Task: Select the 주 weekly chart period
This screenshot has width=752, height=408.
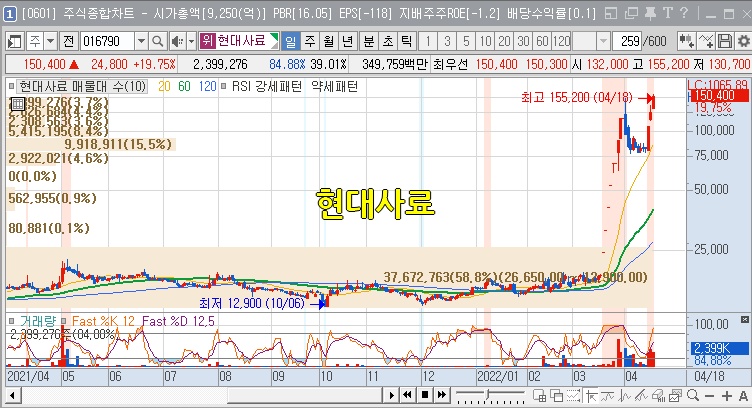Action: [x=310, y=41]
